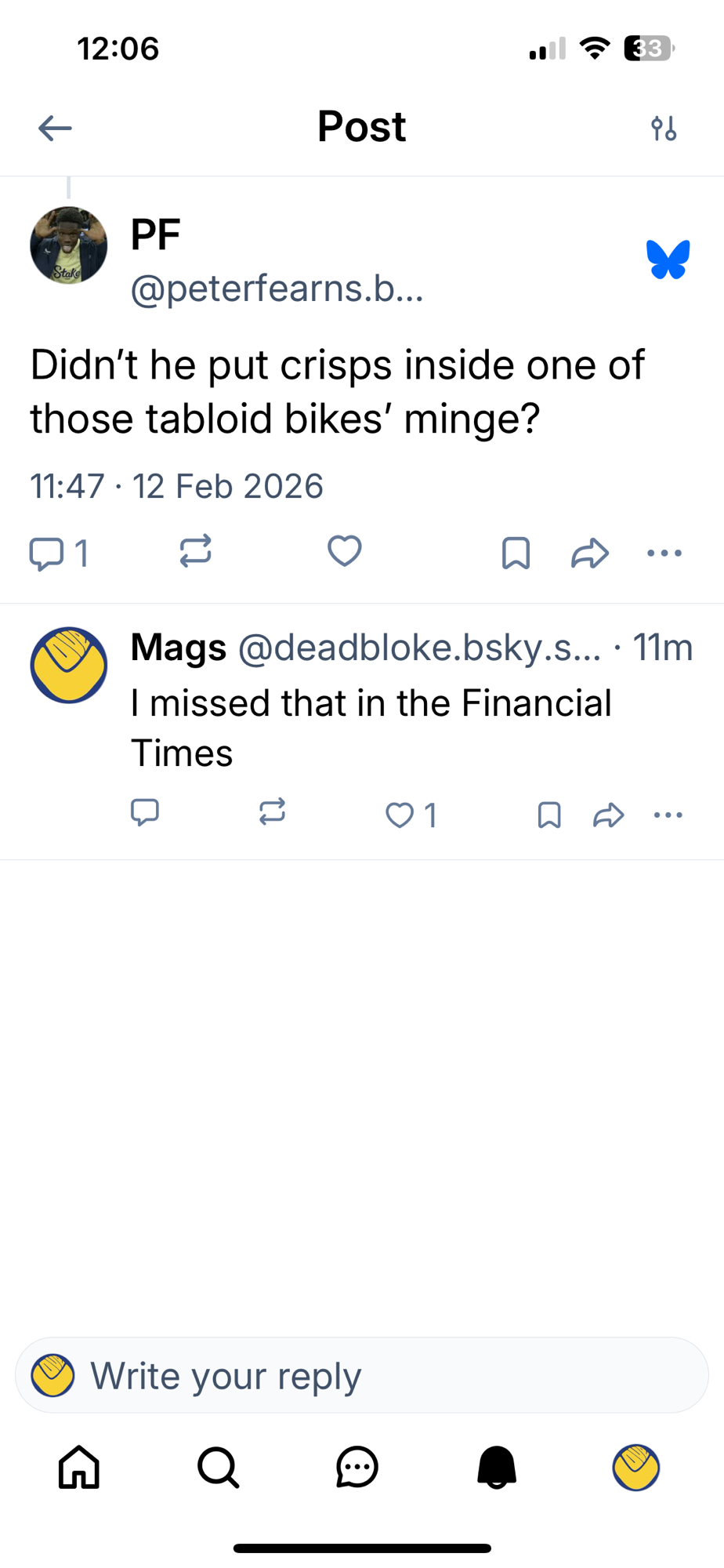Like PF's crisps post
This screenshot has height=1568, width=724.
pyautogui.click(x=344, y=551)
